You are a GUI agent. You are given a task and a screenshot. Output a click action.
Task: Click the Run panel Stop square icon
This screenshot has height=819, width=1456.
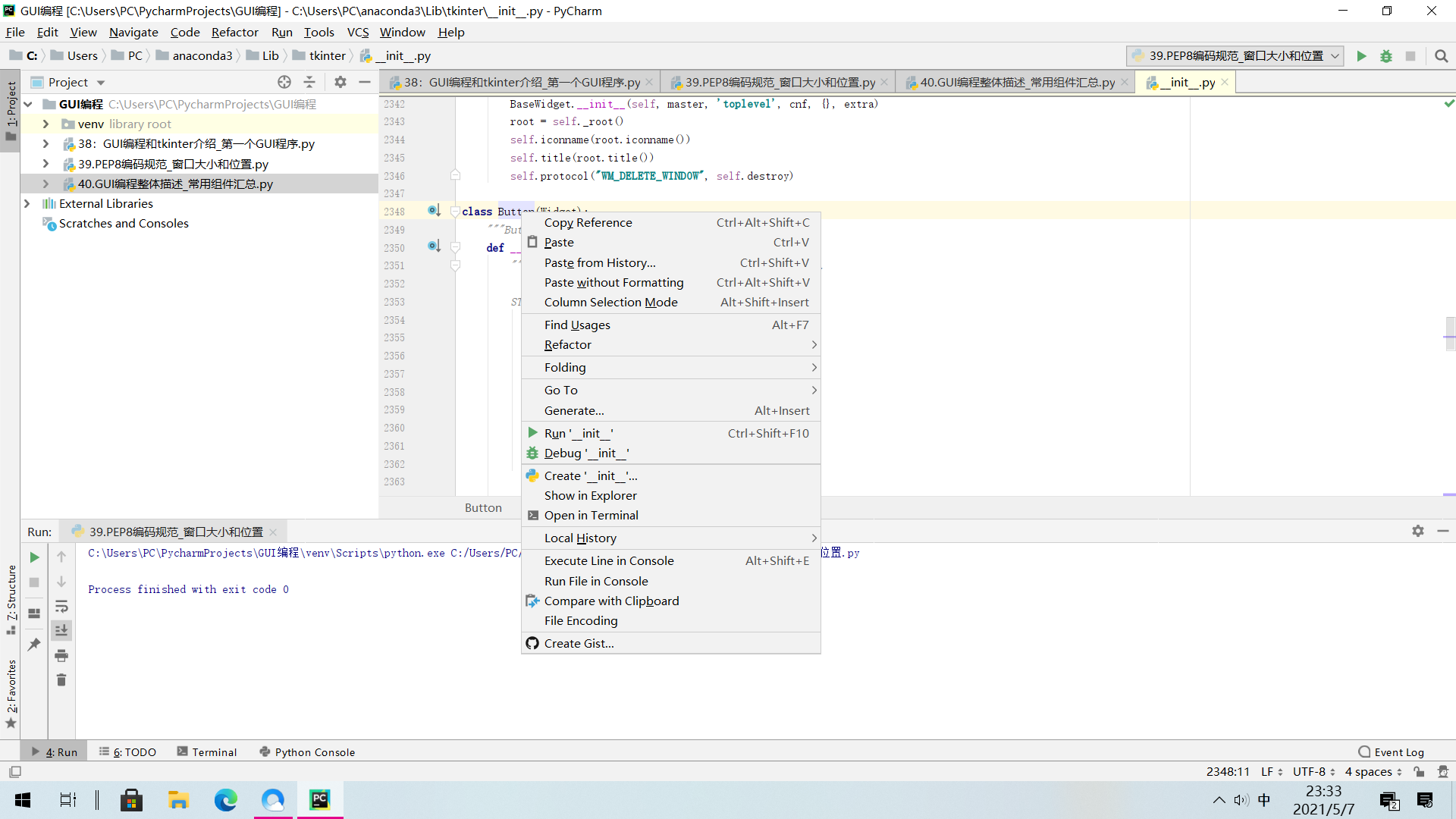pos(34,582)
